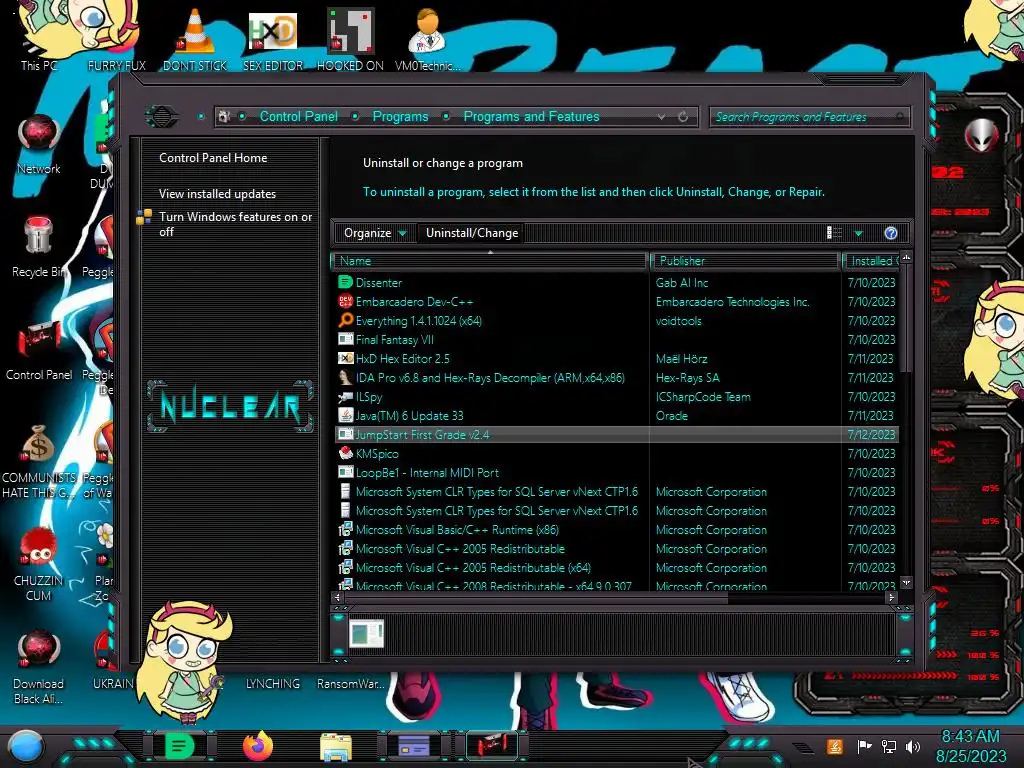Sort by the Installed On column header
The width and height of the screenshot is (1024, 768).
(872, 261)
